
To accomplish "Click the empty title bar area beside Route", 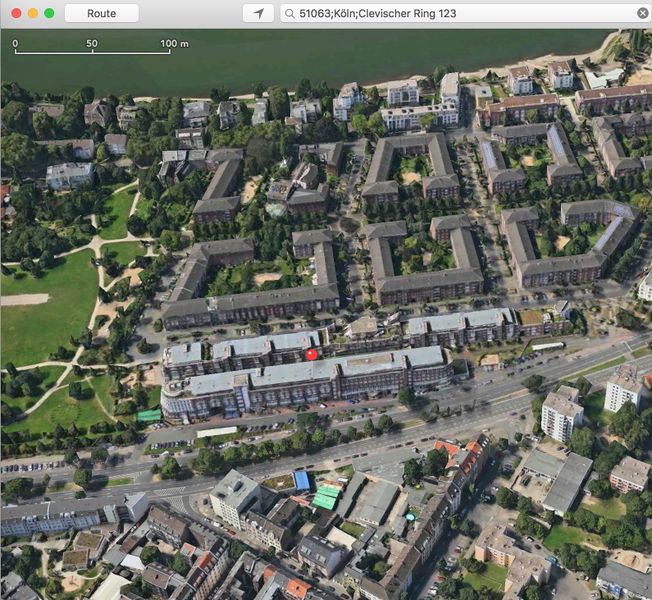I will tap(190, 13).
